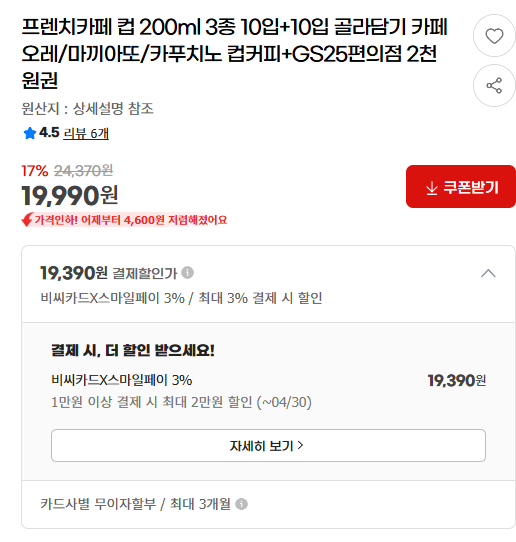Click the 비씨카드X스마일페이 3% discount item
The width and height of the screenshot is (516, 542).
pos(268,391)
